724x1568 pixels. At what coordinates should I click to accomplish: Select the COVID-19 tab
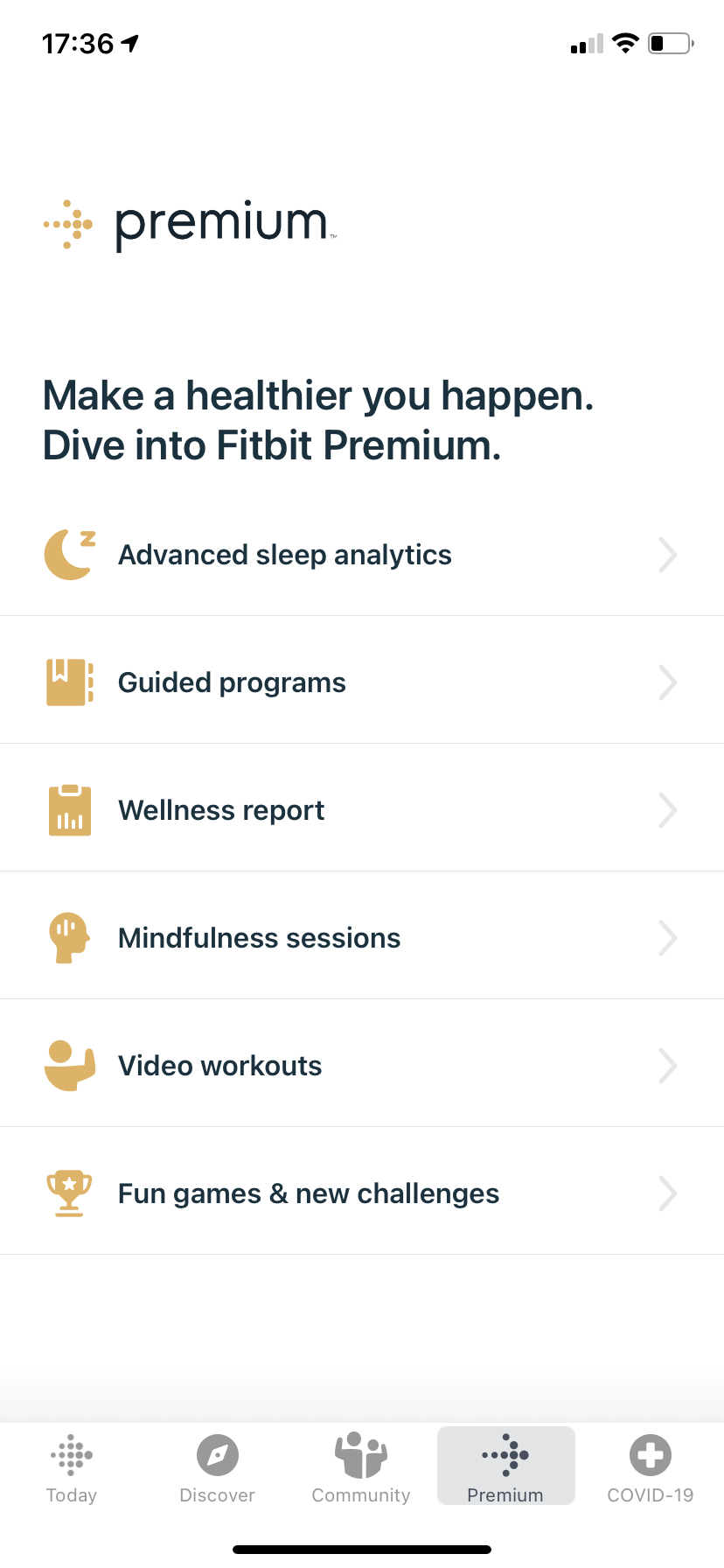(x=651, y=1468)
